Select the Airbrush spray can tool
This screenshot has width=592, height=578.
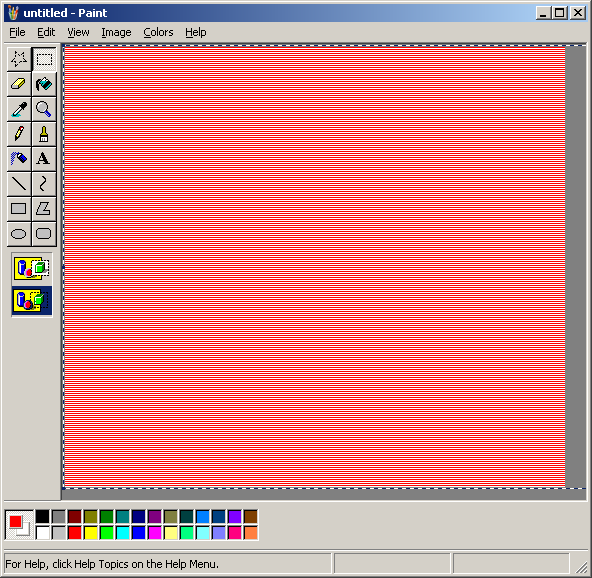tap(19, 159)
